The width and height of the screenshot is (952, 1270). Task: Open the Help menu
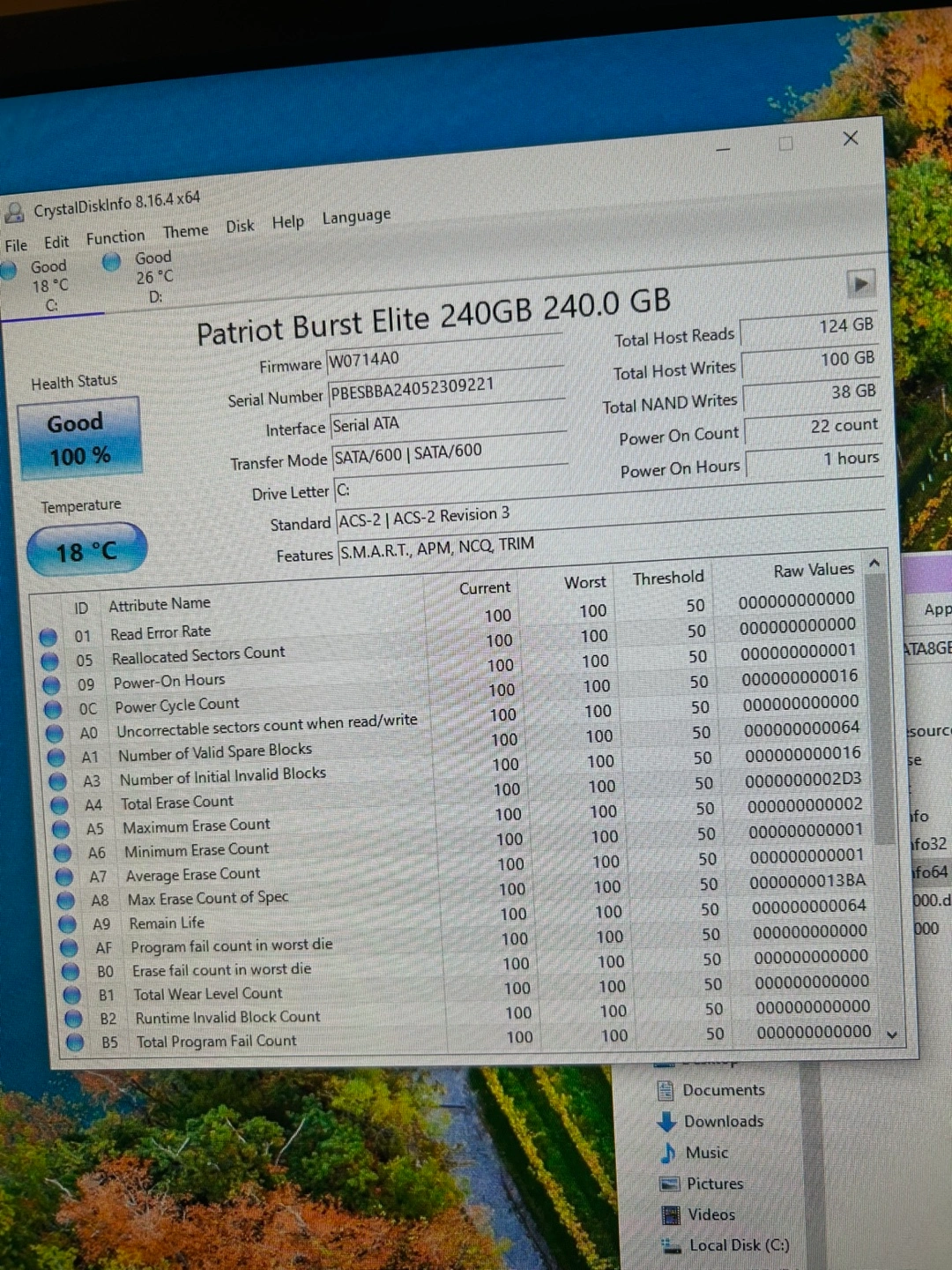(x=287, y=222)
